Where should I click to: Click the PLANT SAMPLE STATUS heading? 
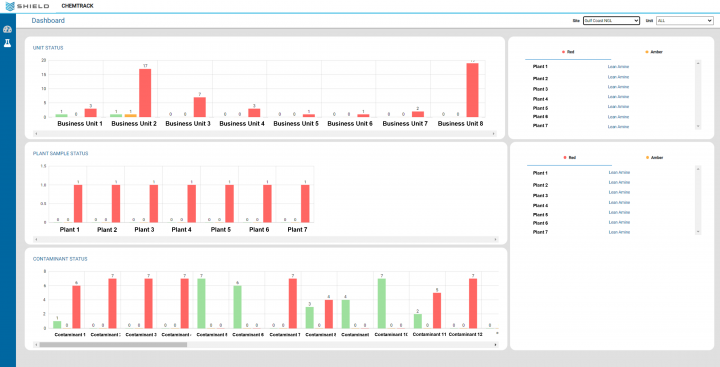60,153
